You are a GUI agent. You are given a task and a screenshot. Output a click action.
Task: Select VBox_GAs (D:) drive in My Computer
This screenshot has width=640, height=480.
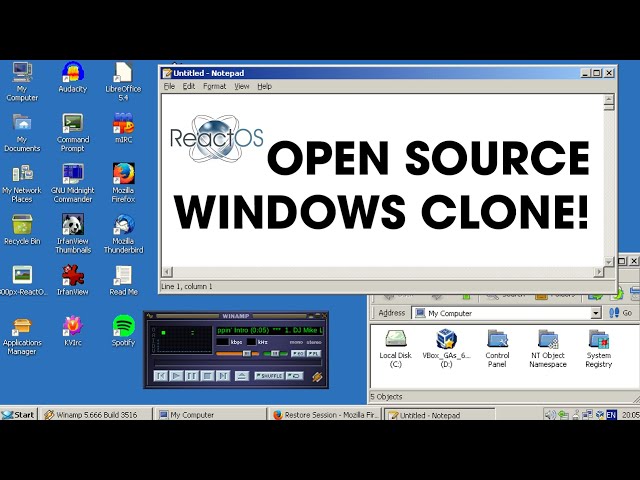pos(446,349)
